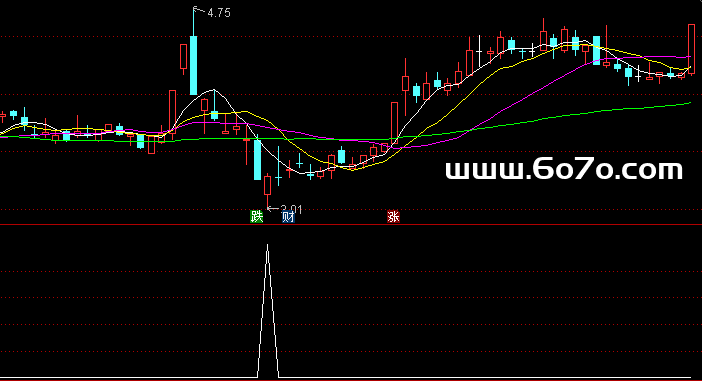The image size is (702, 381).
Task: Open the www.6o7o.com watermark link
Action: pos(564,170)
